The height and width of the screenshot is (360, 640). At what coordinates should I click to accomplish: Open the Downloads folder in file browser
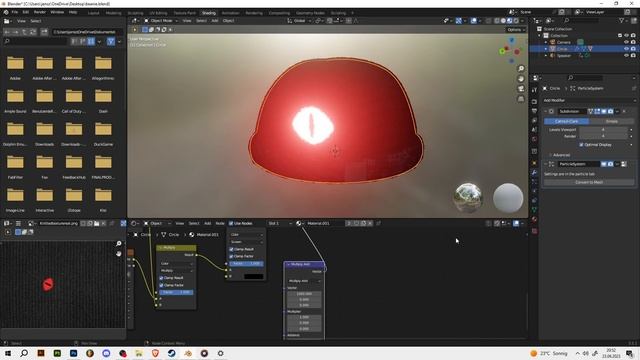(44, 133)
